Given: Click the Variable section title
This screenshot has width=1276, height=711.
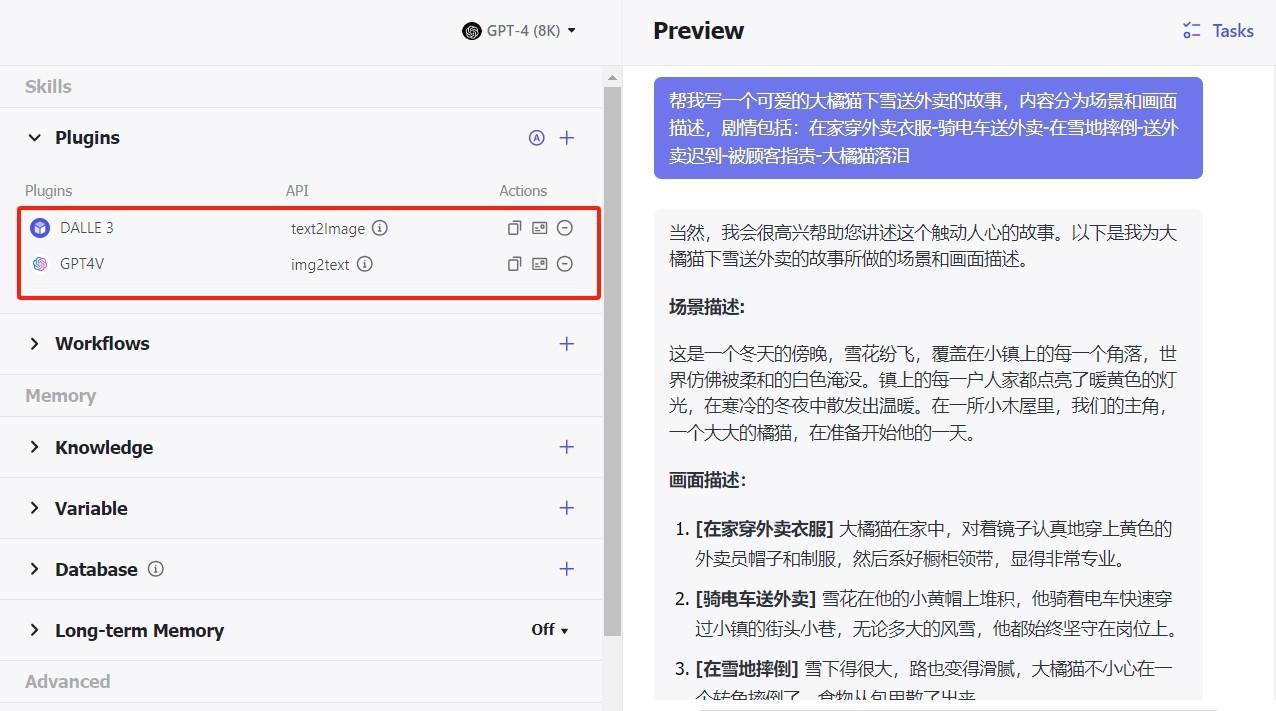Looking at the screenshot, I should pyautogui.click(x=91, y=508).
